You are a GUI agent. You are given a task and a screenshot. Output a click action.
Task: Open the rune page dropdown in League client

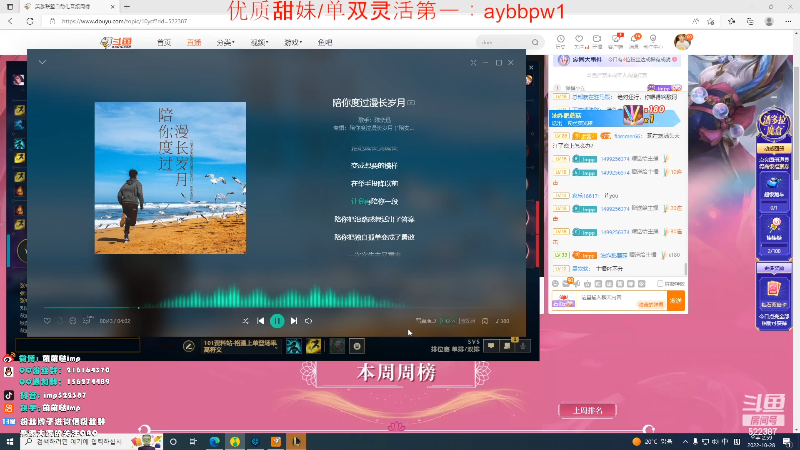coord(240,346)
